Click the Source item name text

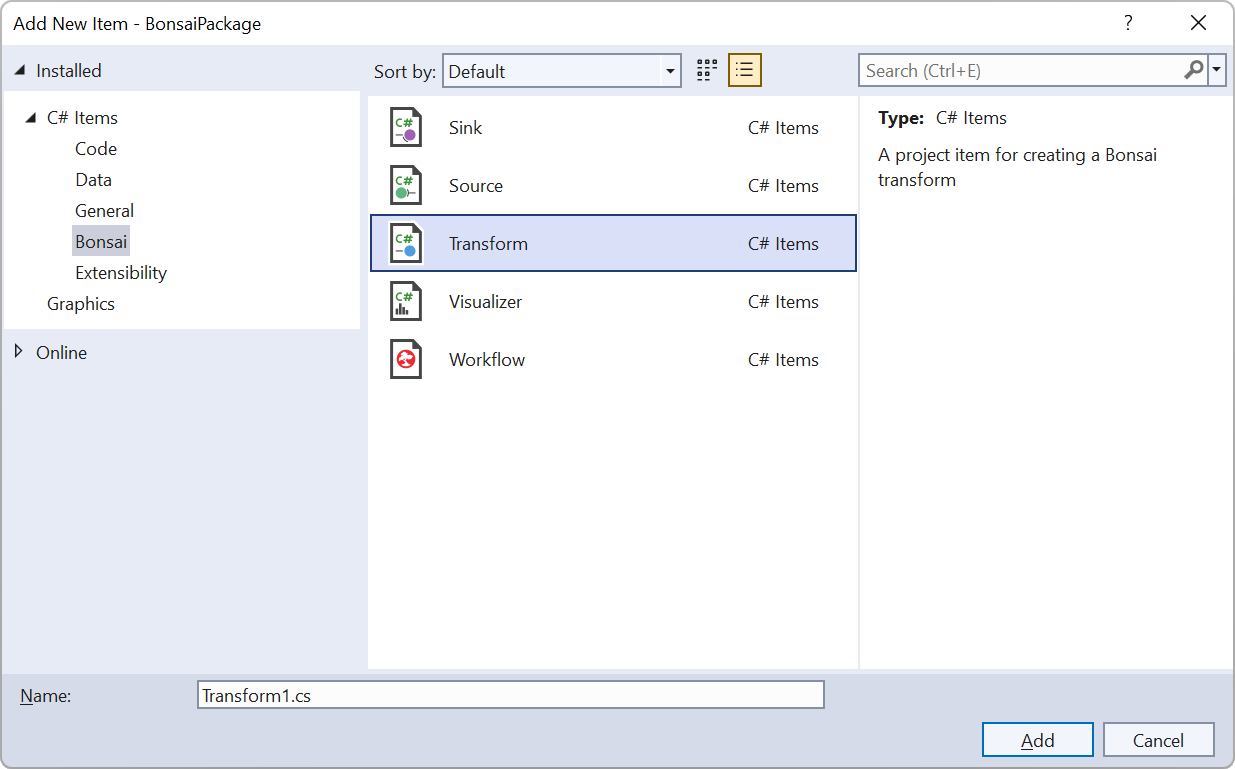pos(476,186)
